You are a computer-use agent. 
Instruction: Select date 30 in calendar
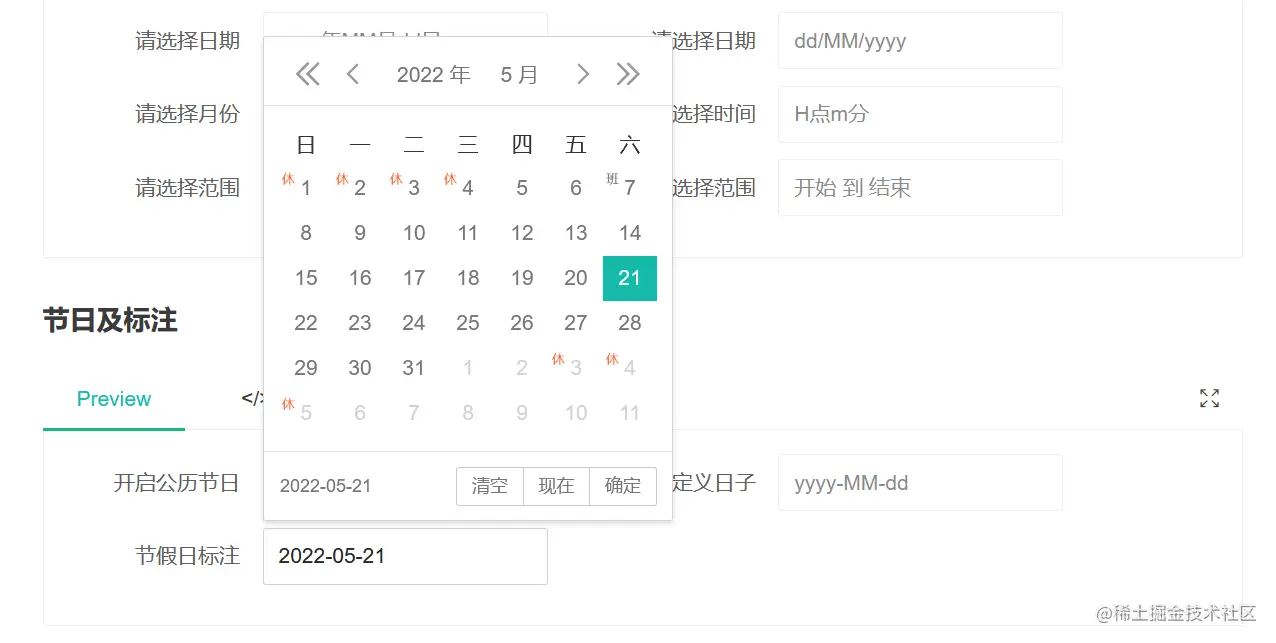[360, 368]
